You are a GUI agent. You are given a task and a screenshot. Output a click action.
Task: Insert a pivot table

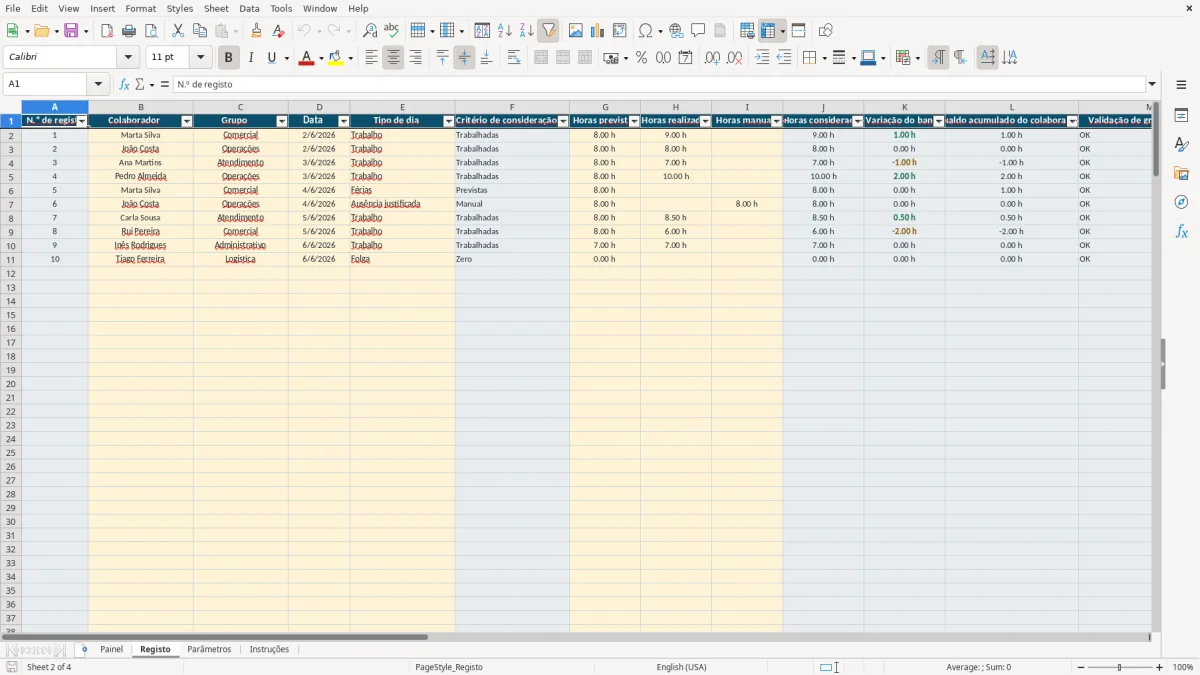click(620, 31)
